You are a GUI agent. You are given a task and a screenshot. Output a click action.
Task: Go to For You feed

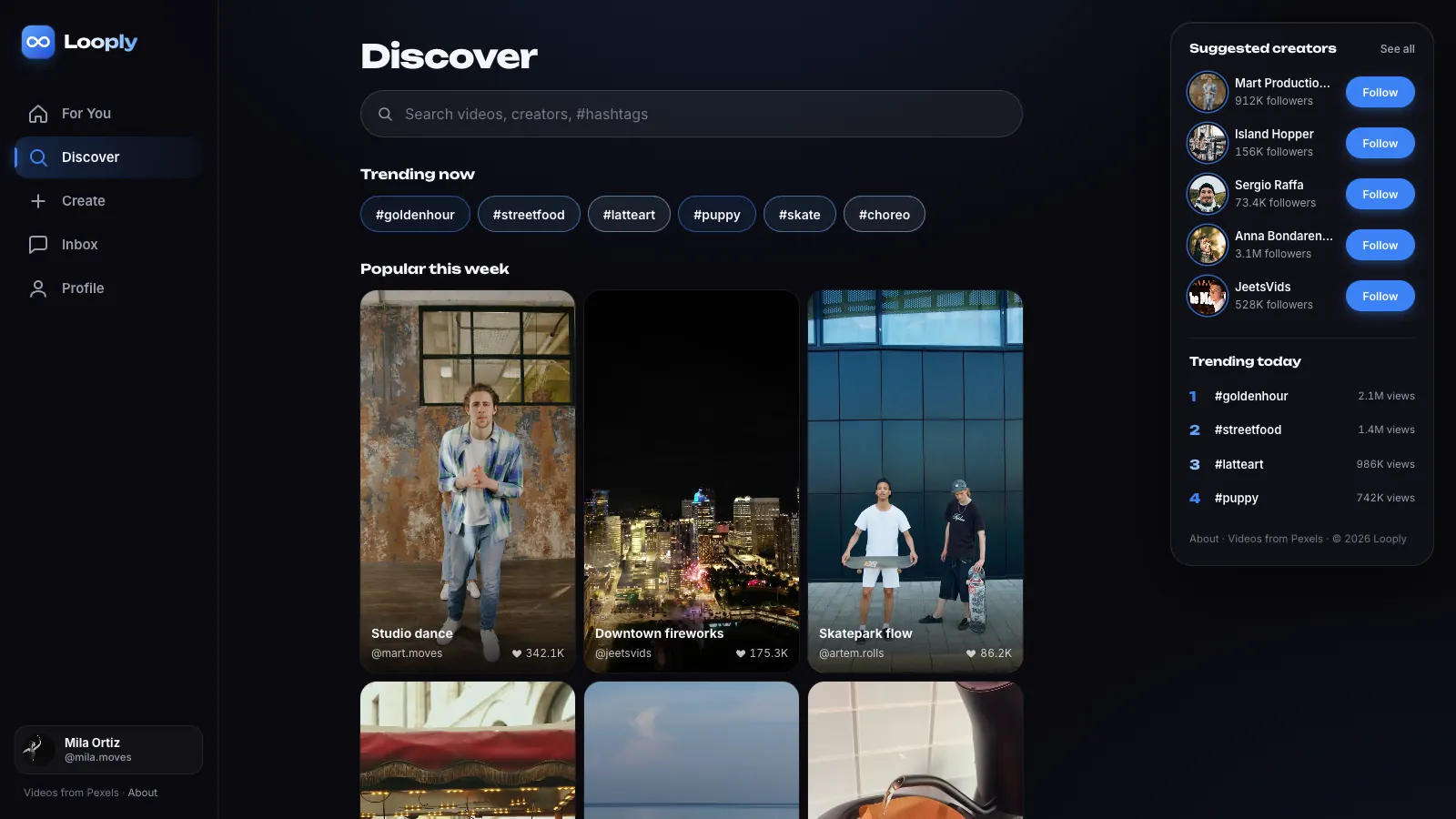[108, 114]
